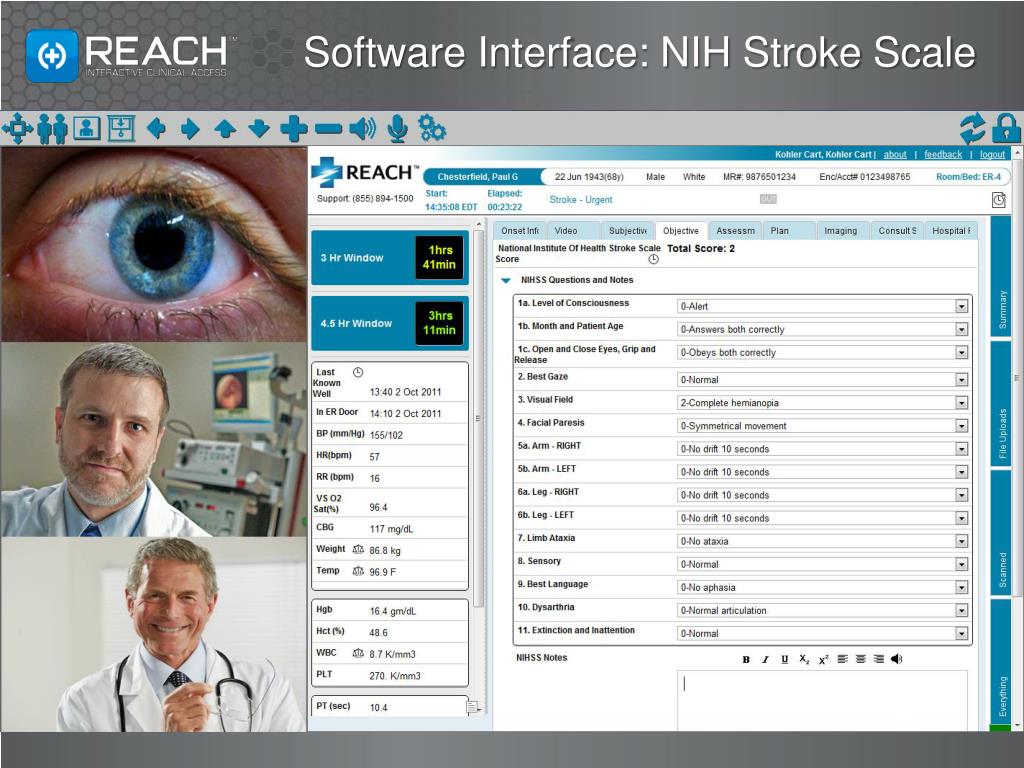This screenshot has height=768, width=1024.
Task: Click the feedback link
Action: tap(943, 155)
